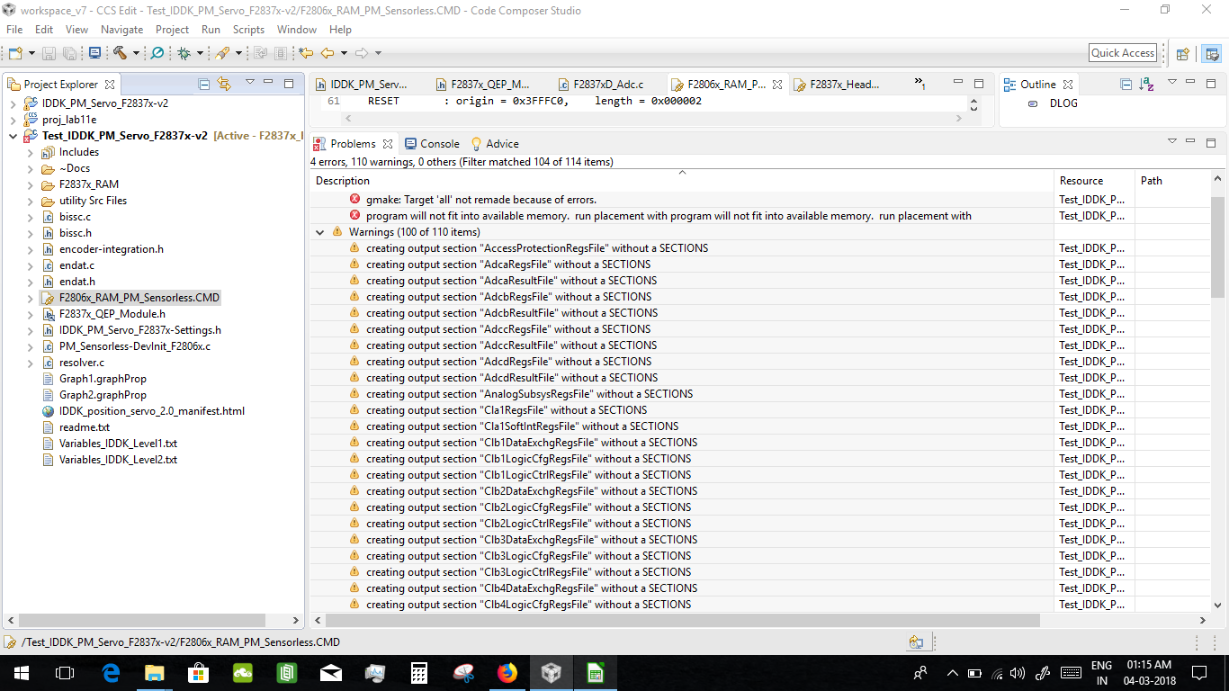Open the Search dialog via magnifier icon
Image resolution: width=1229 pixels, height=691 pixels.
pos(157,53)
